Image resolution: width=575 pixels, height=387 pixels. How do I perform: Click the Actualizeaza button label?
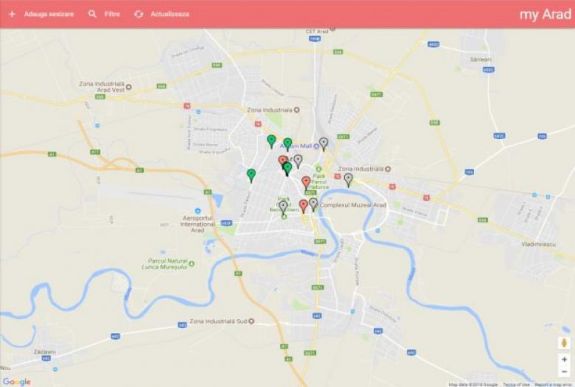[x=170, y=14]
